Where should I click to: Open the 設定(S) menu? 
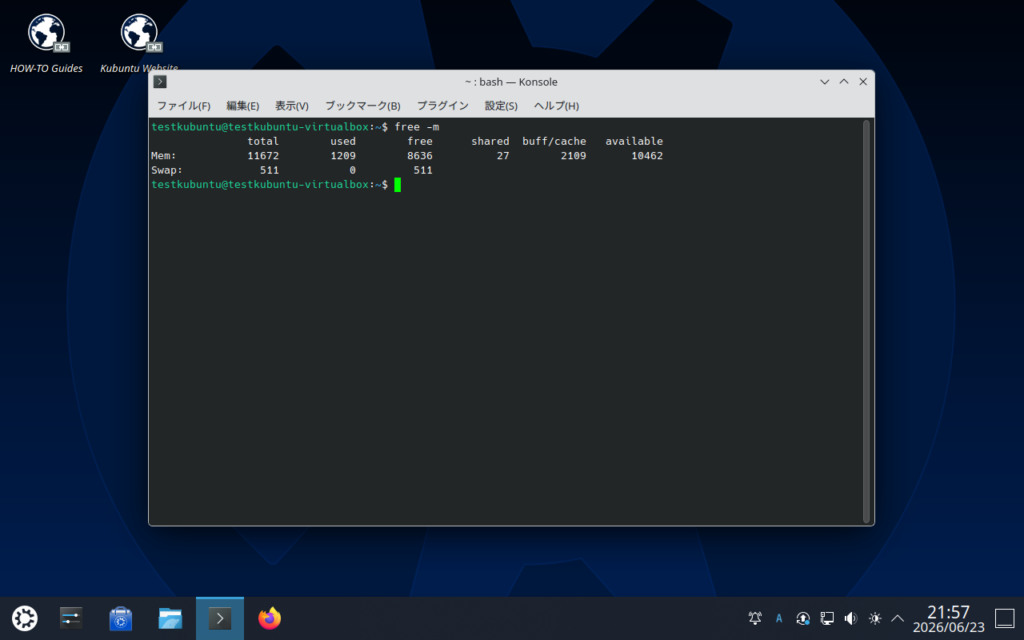[x=501, y=106]
